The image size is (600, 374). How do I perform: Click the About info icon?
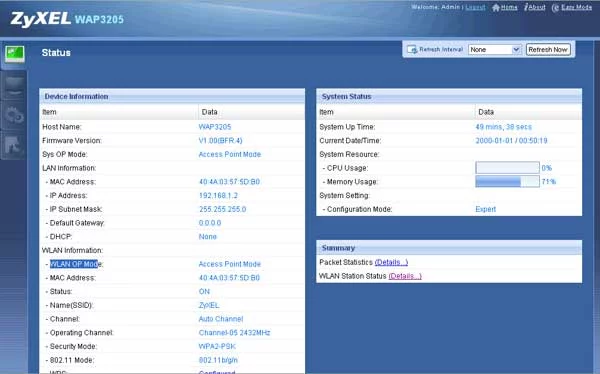coord(526,7)
